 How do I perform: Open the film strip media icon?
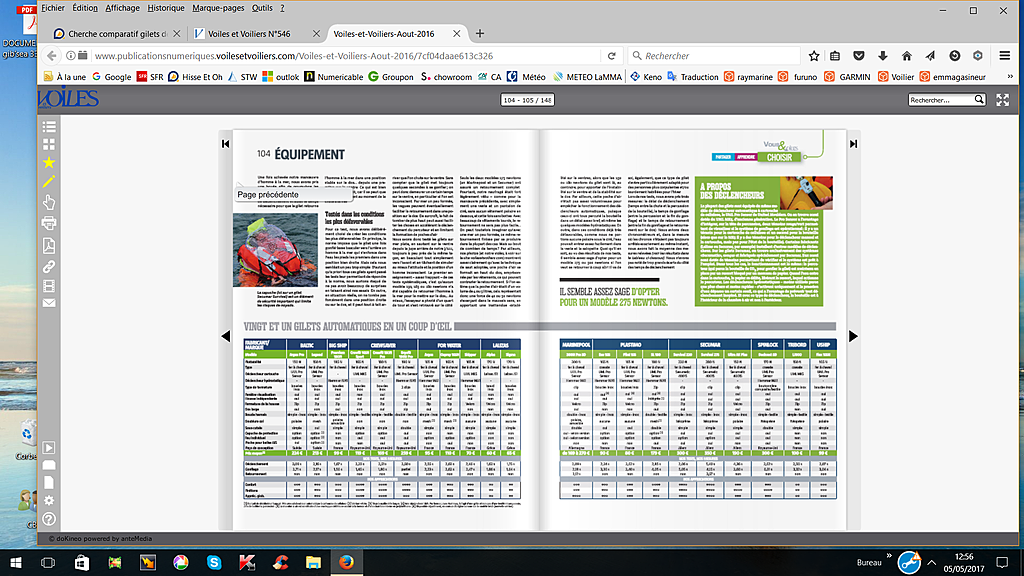[49, 286]
